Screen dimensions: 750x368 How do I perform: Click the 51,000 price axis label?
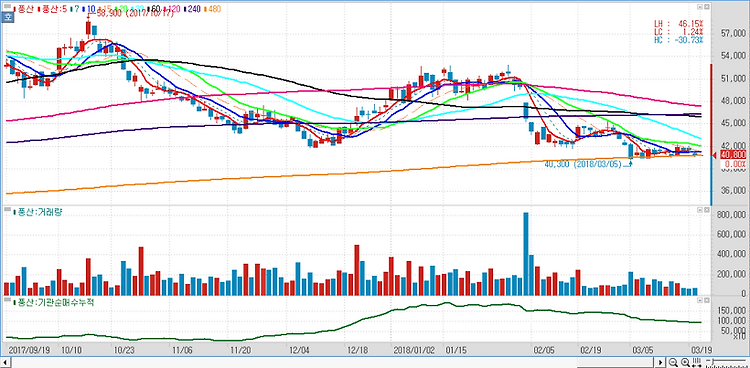click(x=732, y=78)
